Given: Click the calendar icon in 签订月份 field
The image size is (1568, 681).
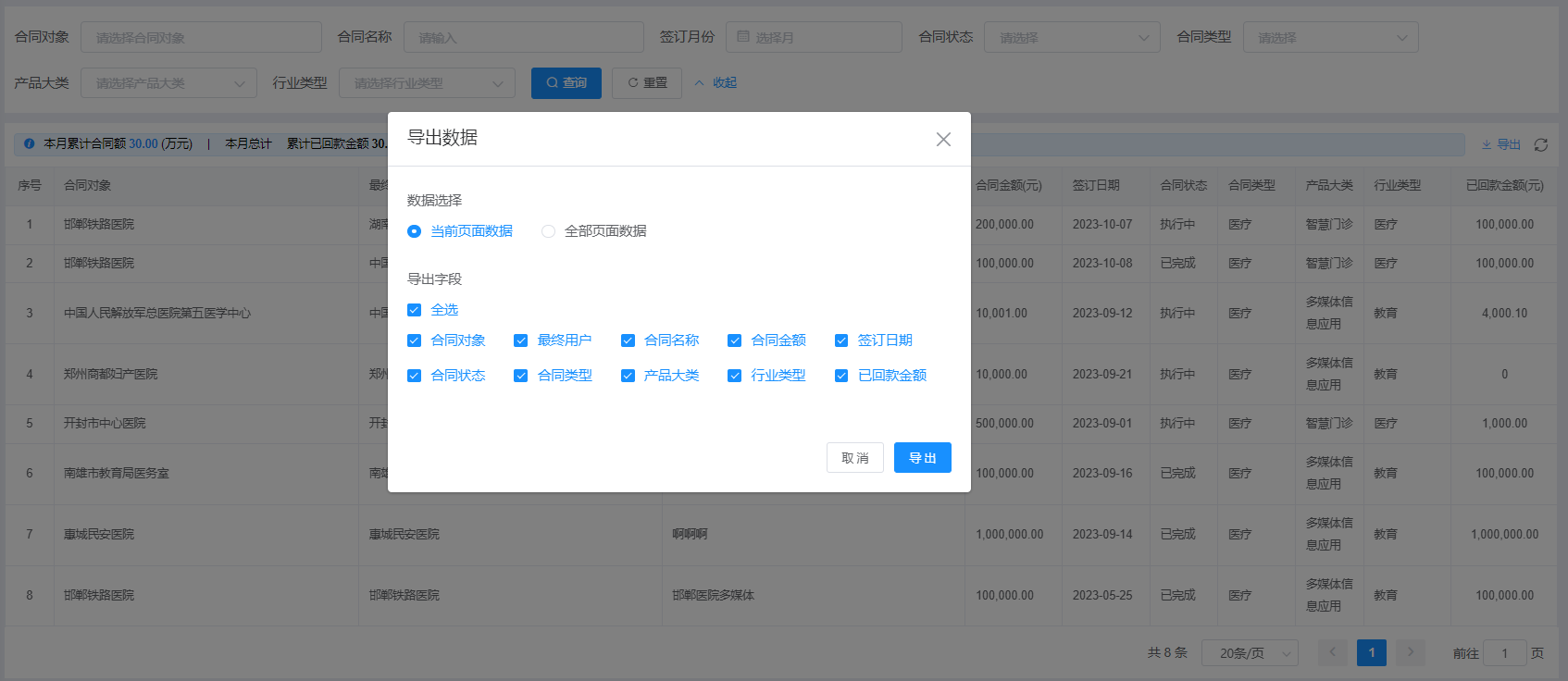Looking at the screenshot, I should click(x=743, y=37).
